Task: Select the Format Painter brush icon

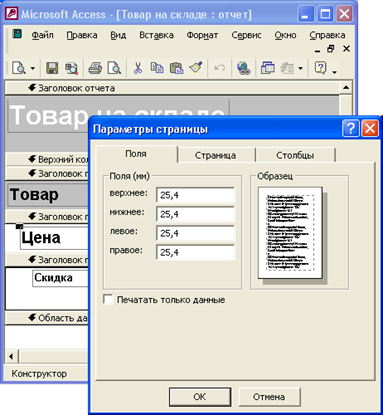Action: point(196,68)
